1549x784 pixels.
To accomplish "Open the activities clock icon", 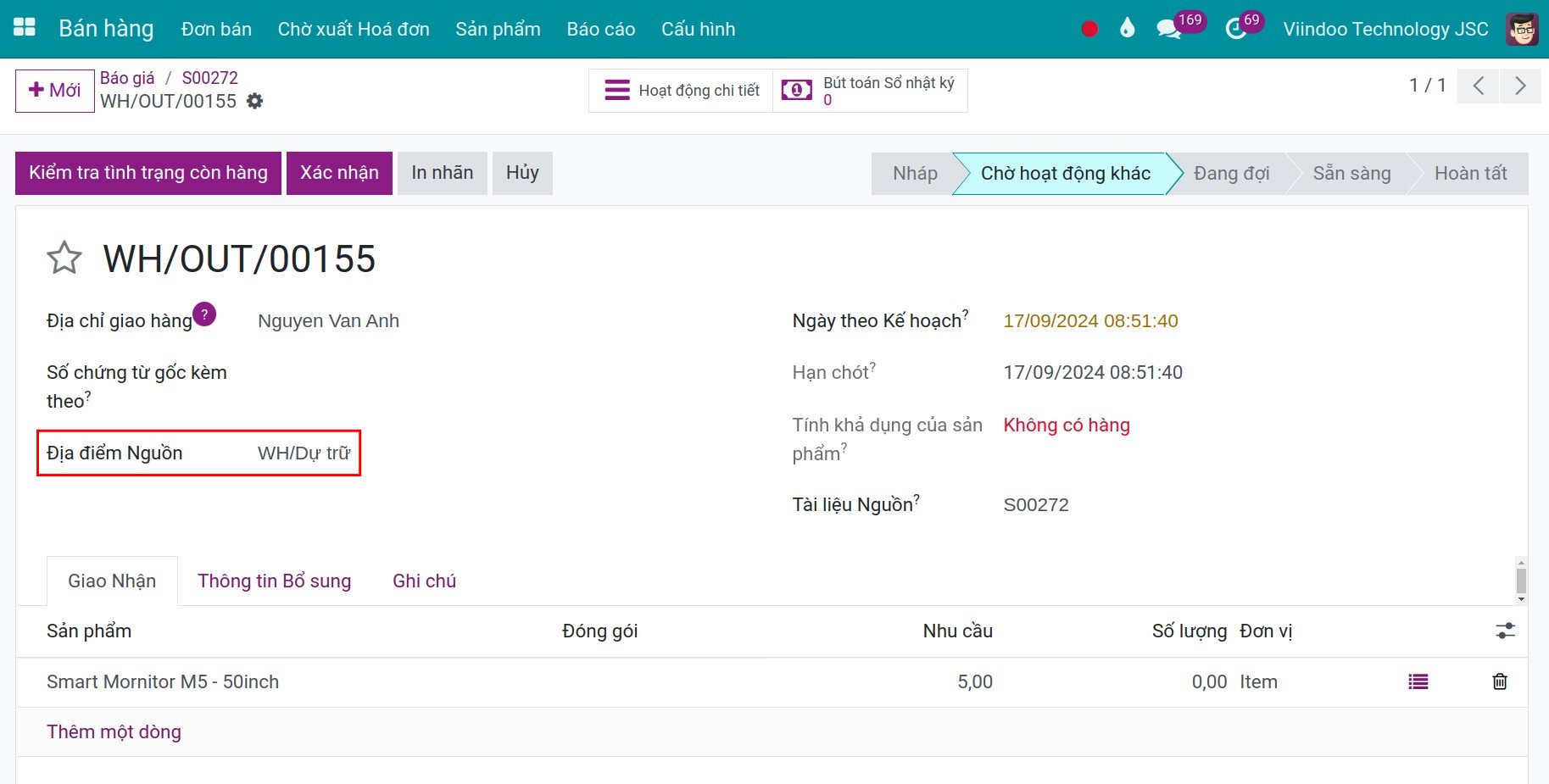I will 1236,30.
